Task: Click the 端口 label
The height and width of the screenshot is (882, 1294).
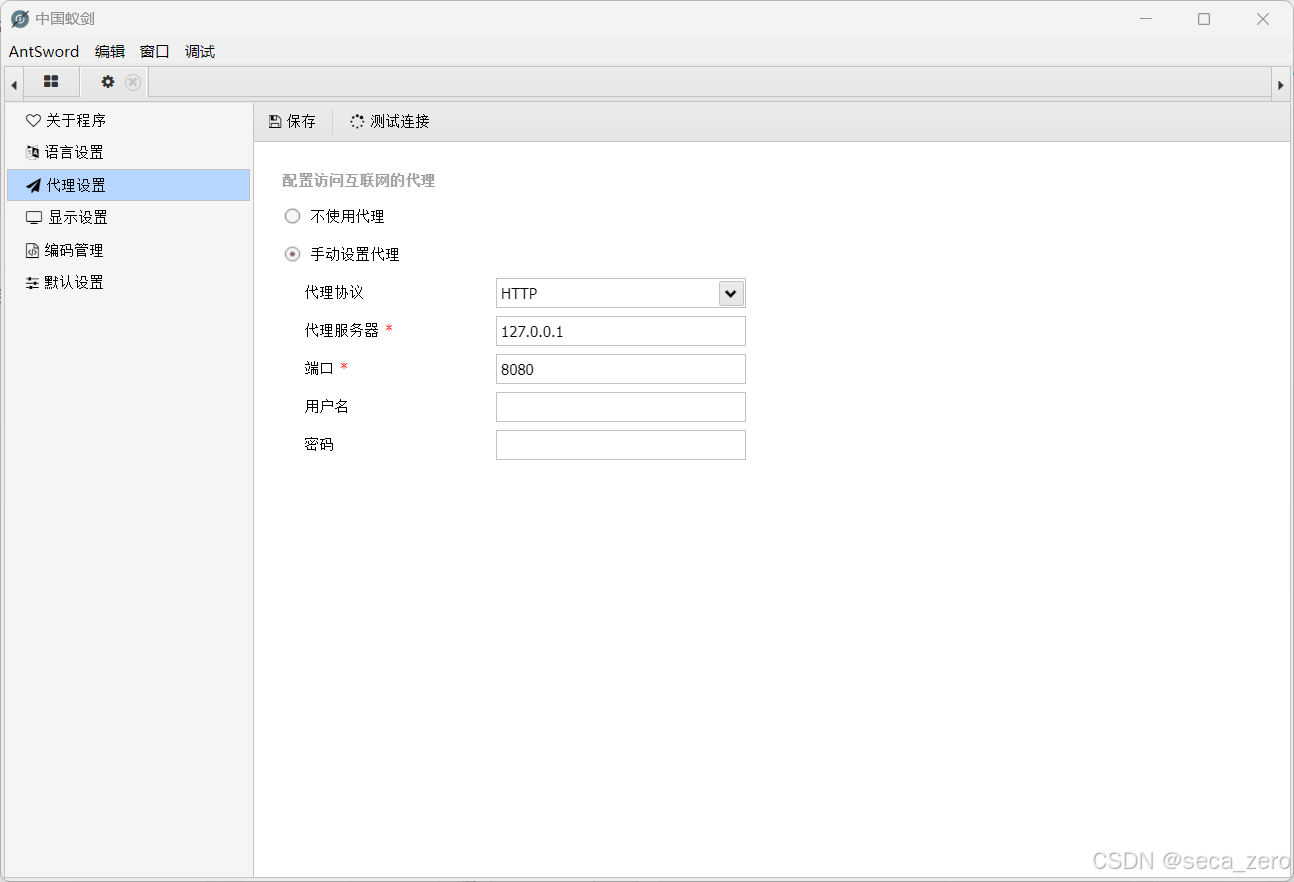Action: click(319, 368)
